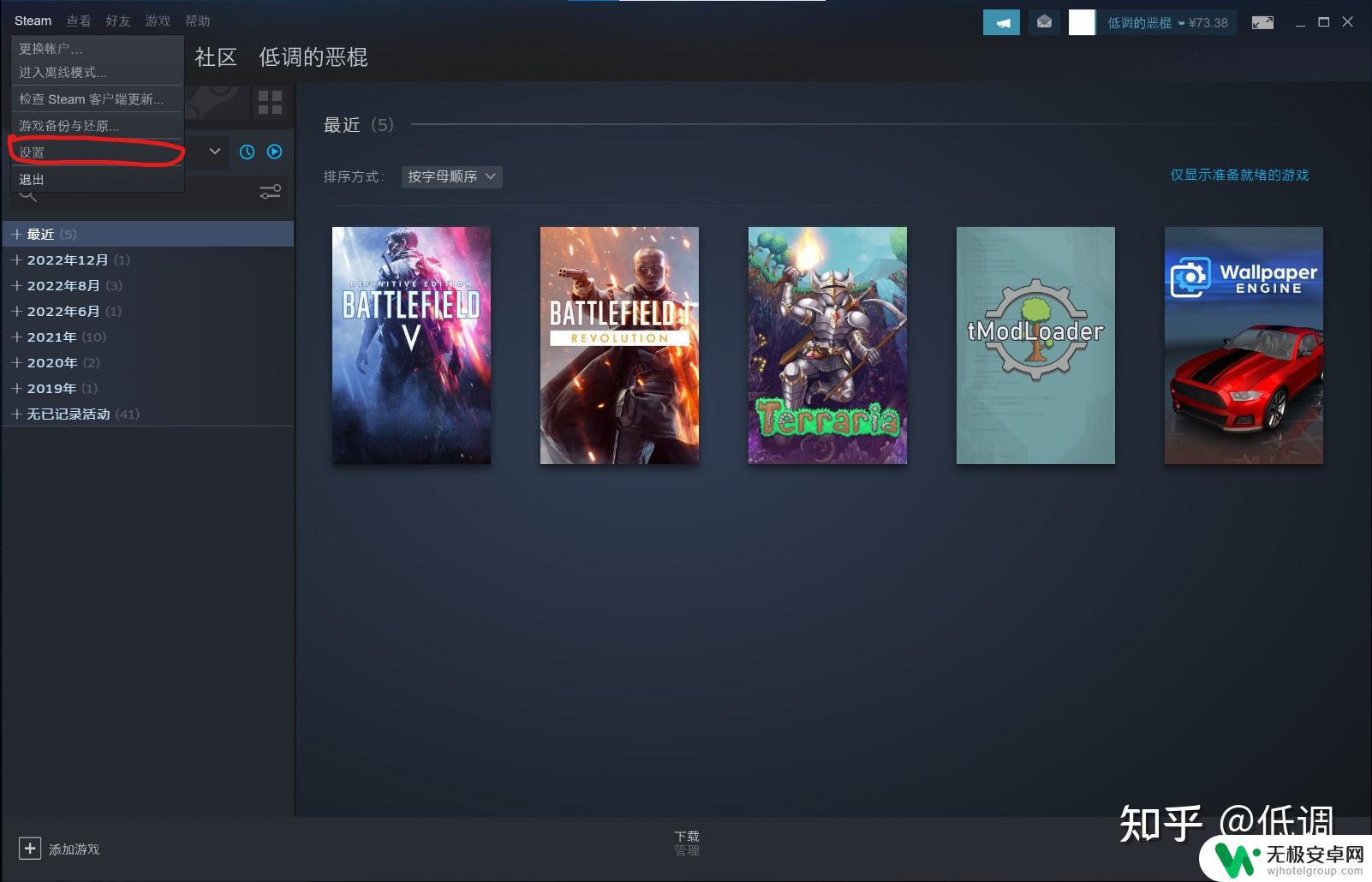
Task: Open the Wallpaper Engine cover
Action: pos(1244,345)
